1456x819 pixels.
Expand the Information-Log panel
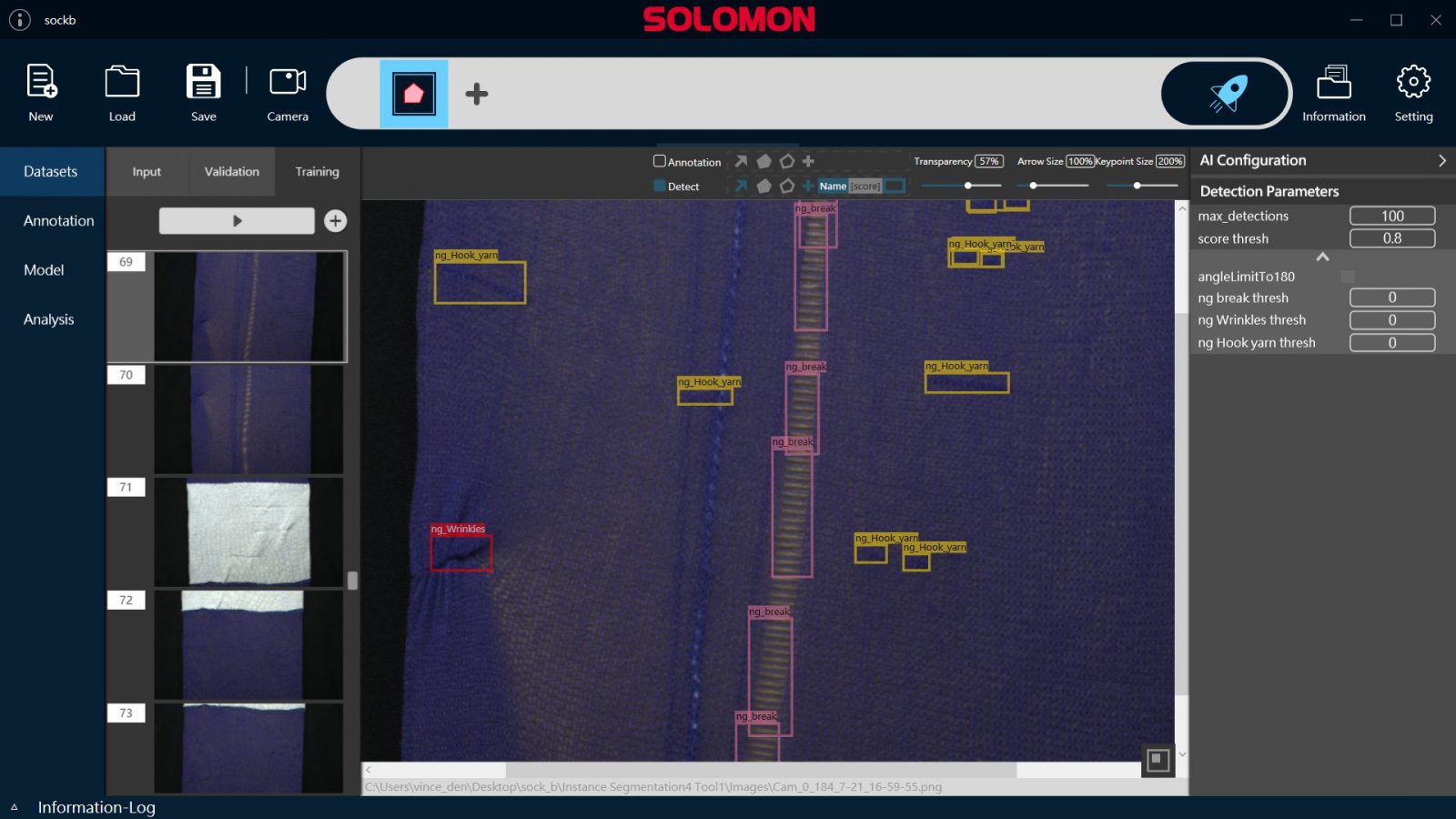(15, 807)
